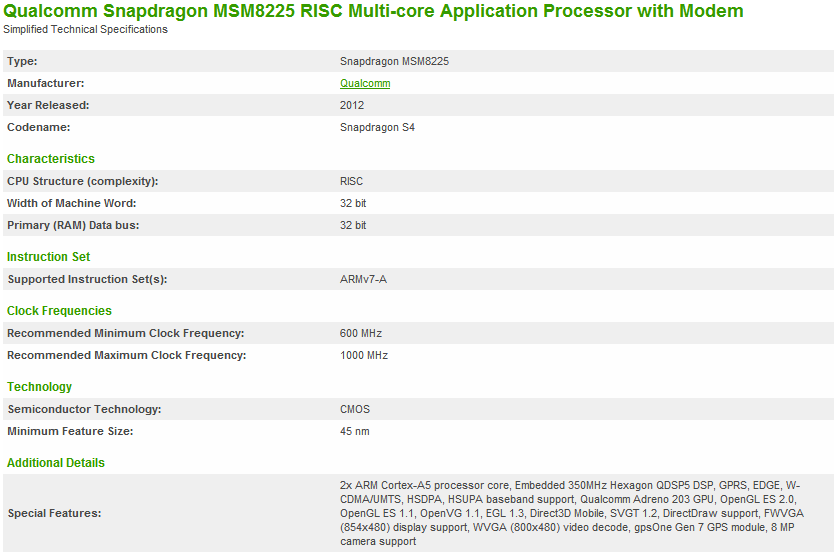
Task: Click the 'Minimum Feature Size:' label
Action: [70, 431]
